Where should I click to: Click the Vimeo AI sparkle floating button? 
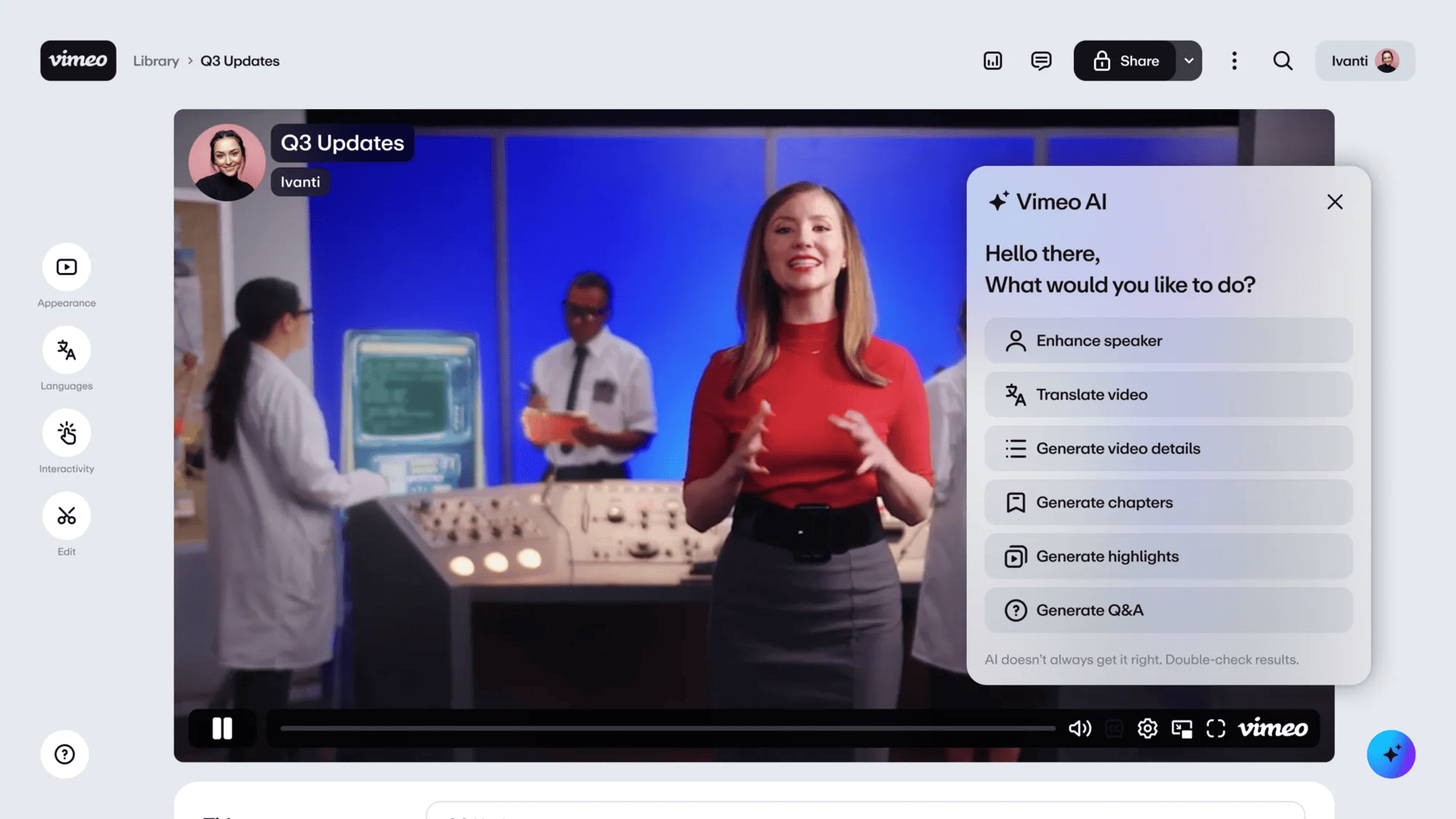tap(1391, 755)
